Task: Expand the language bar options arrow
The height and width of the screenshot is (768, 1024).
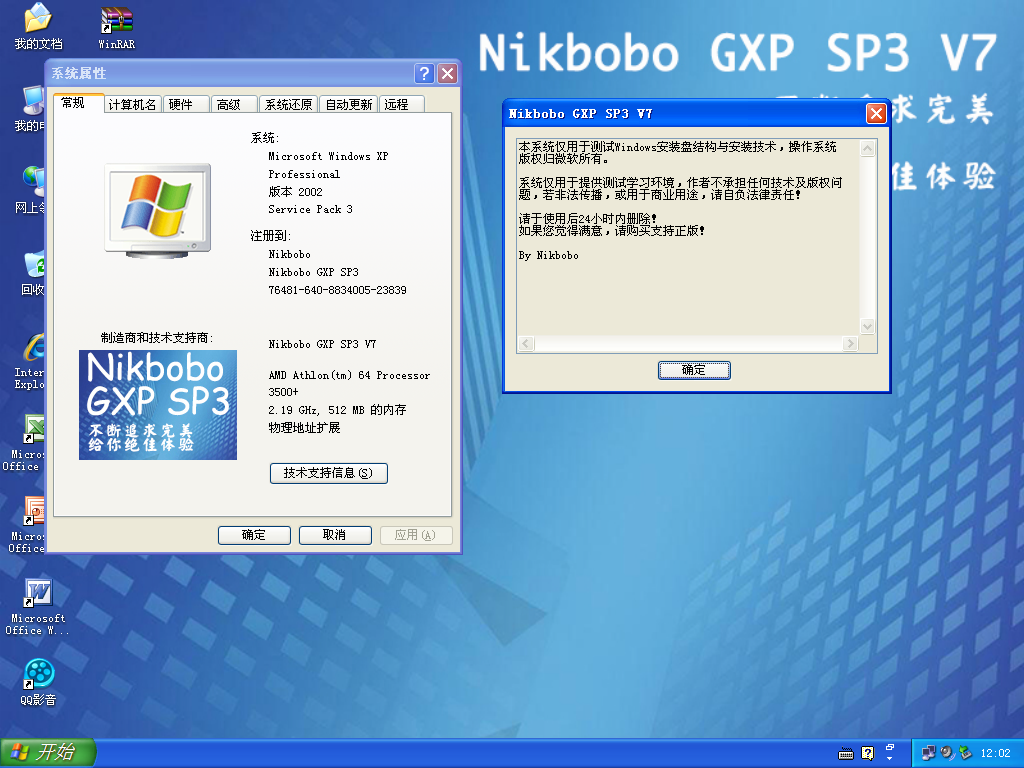Action: (889, 759)
